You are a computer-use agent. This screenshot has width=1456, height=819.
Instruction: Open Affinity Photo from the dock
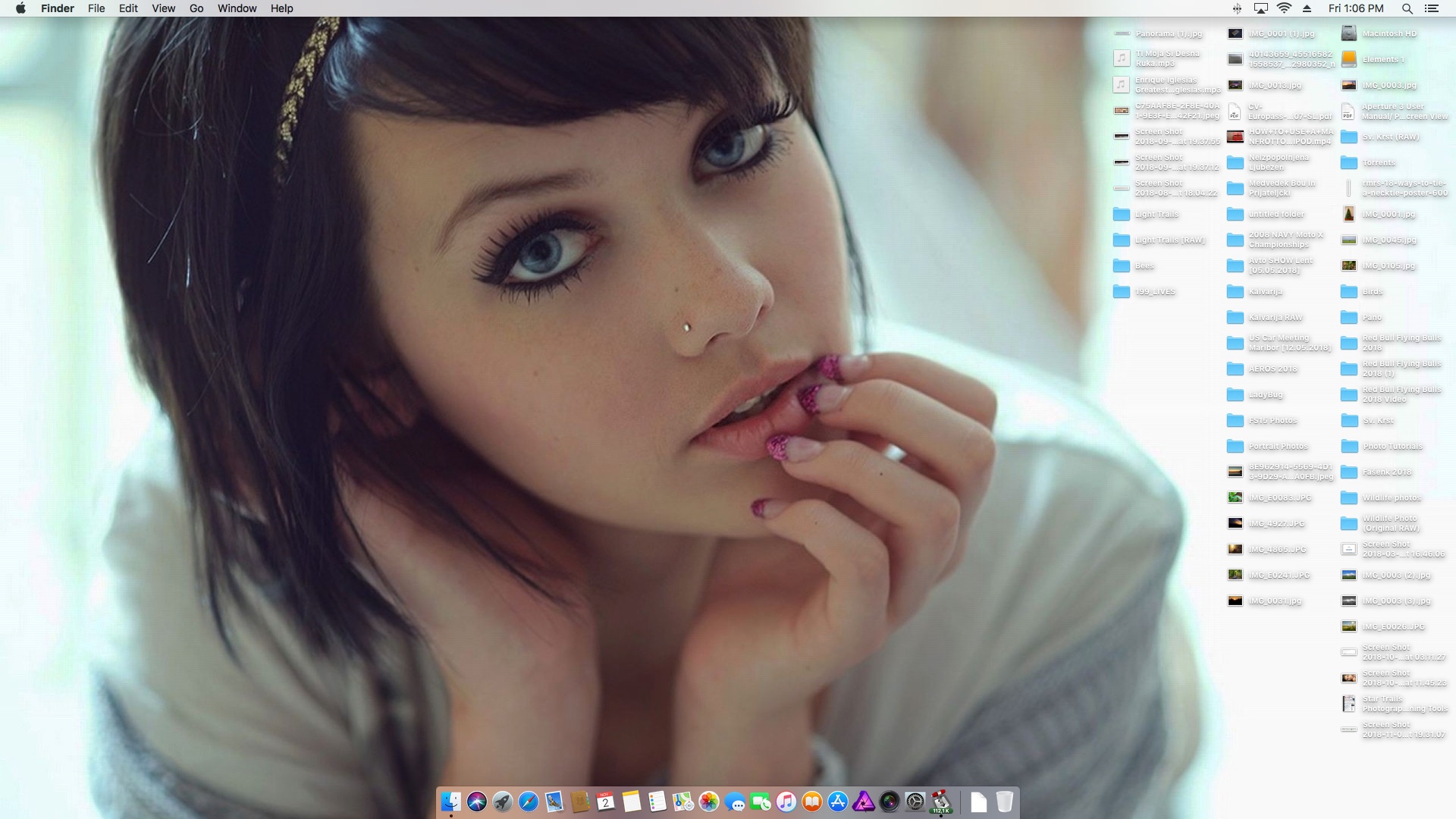tap(864, 802)
